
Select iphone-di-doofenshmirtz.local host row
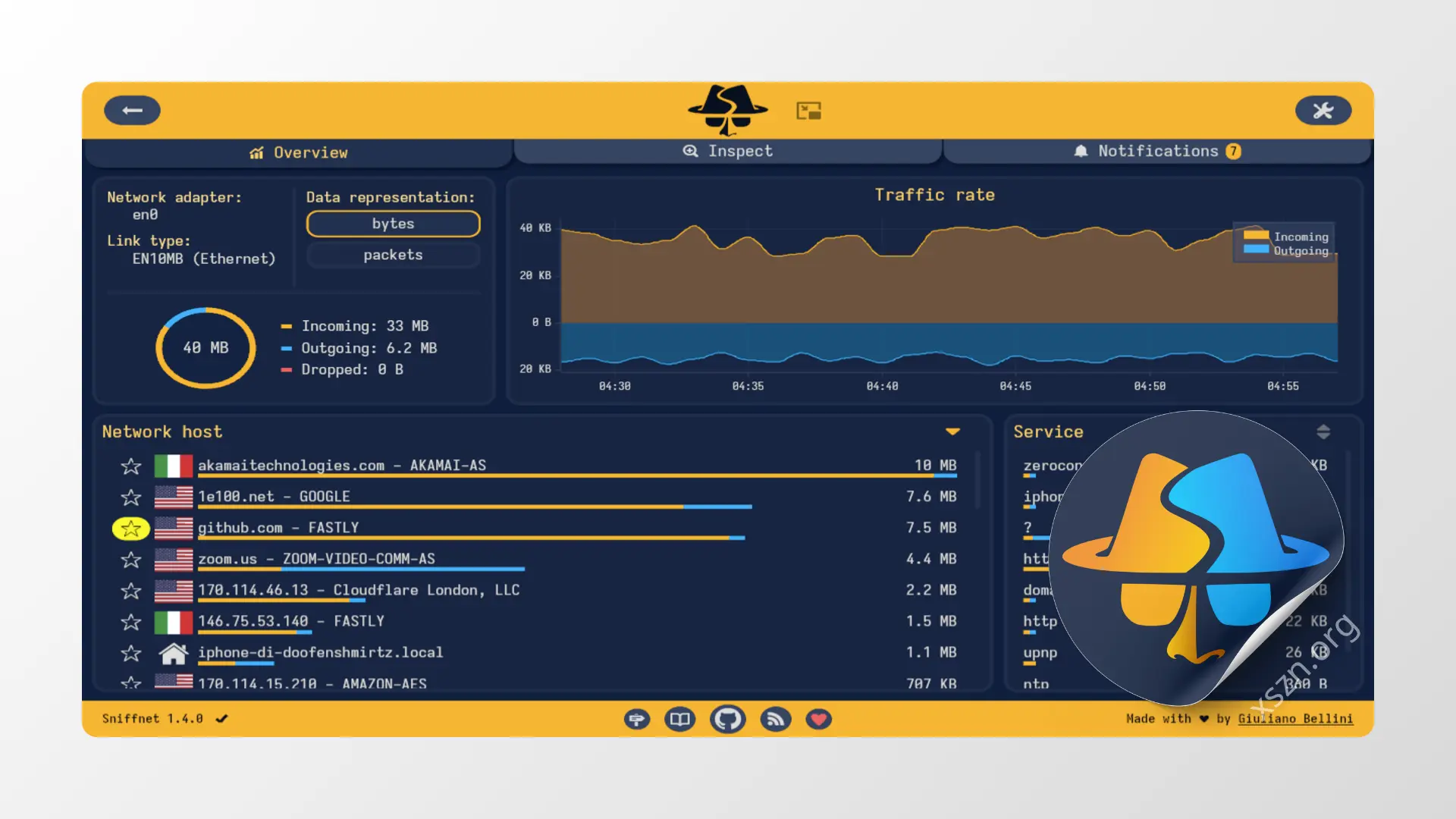click(538, 653)
